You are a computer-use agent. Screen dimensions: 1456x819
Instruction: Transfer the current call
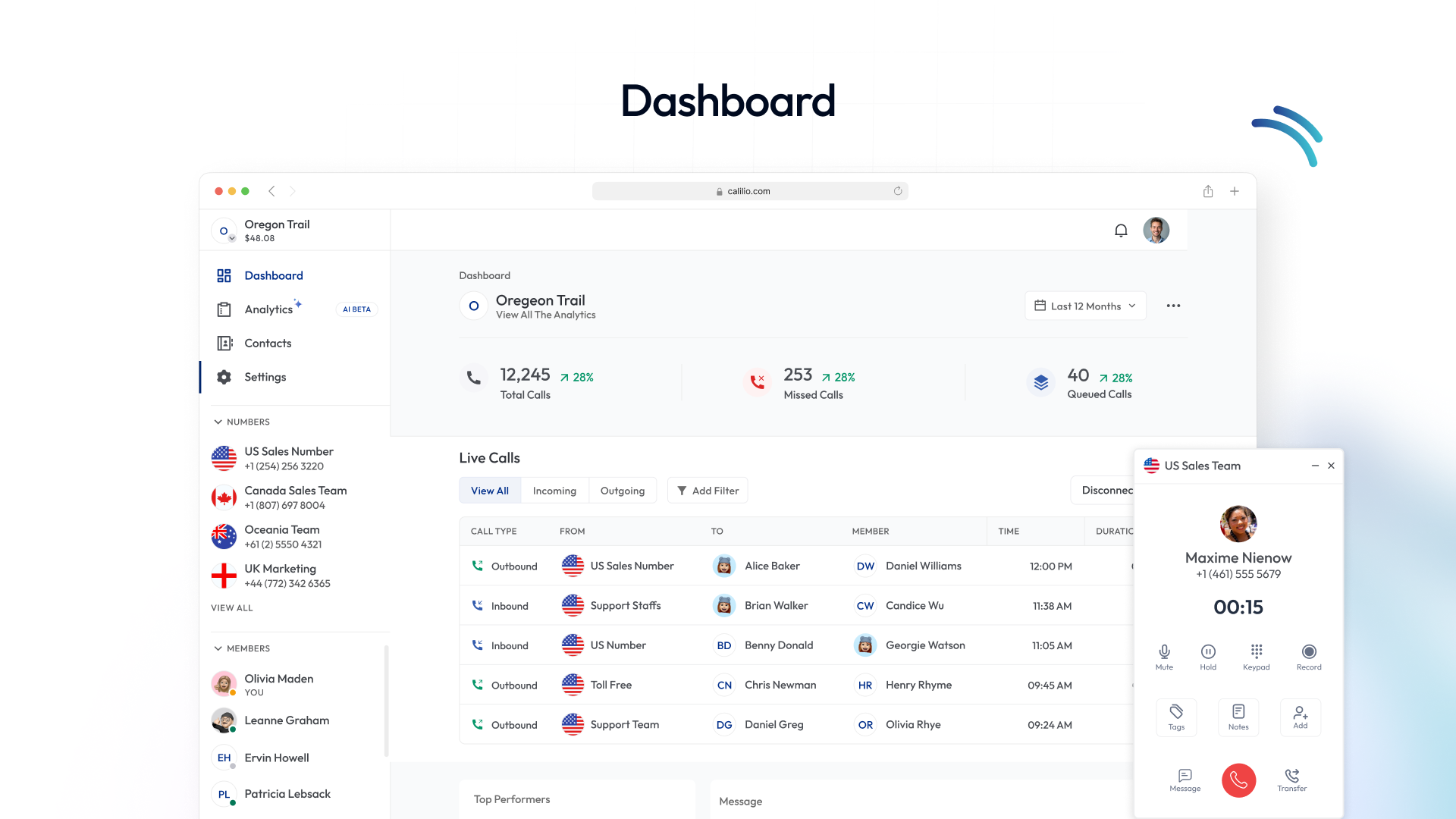pos(1291,780)
